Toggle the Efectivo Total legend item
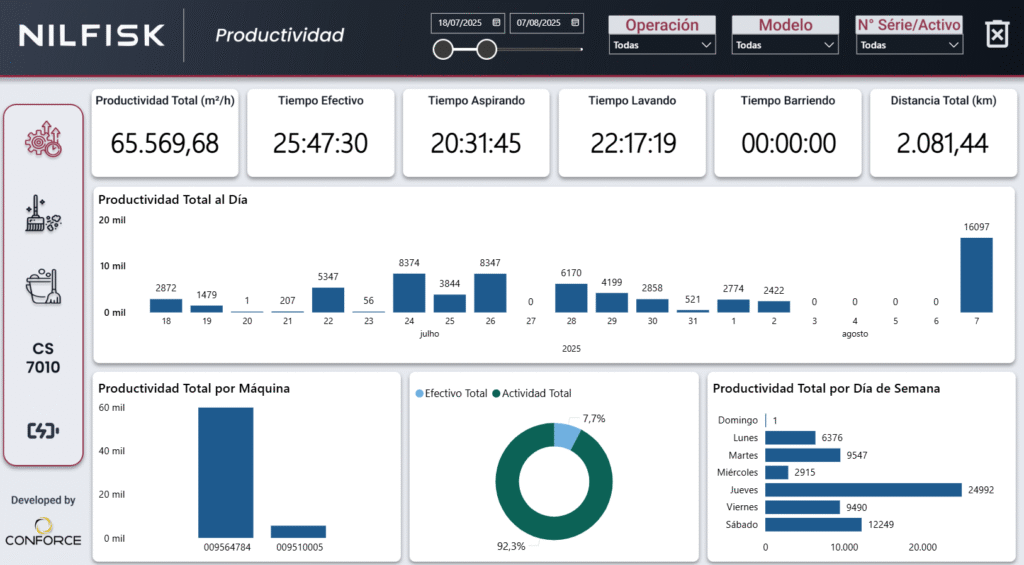 (452, 394)
